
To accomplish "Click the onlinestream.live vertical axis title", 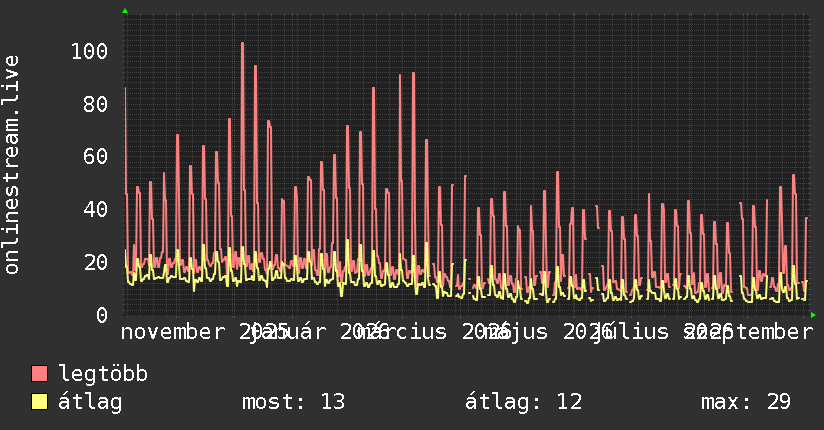I will pos(11,165).
